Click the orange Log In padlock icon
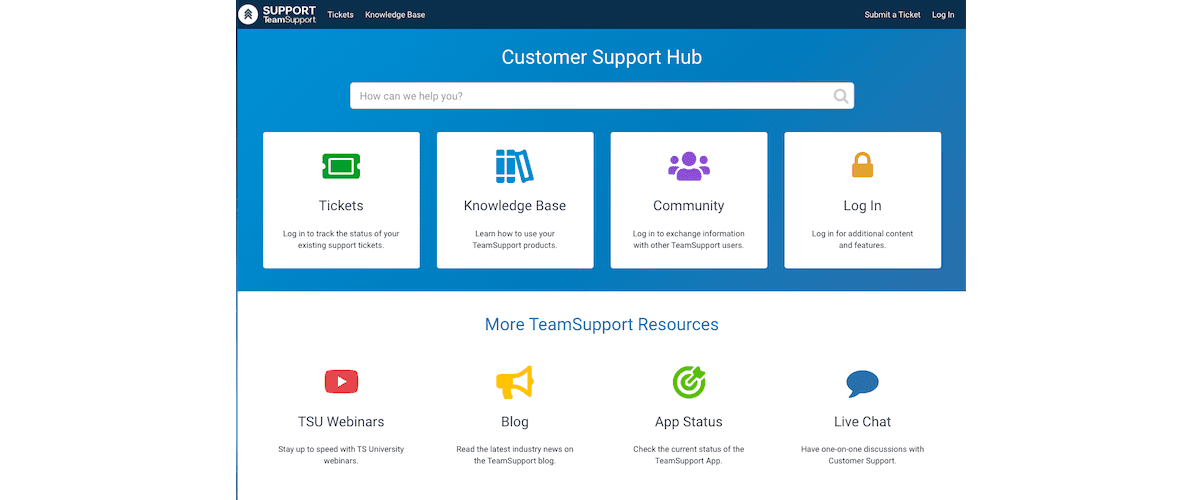The image size is (1202, 500). coord(862,165)
